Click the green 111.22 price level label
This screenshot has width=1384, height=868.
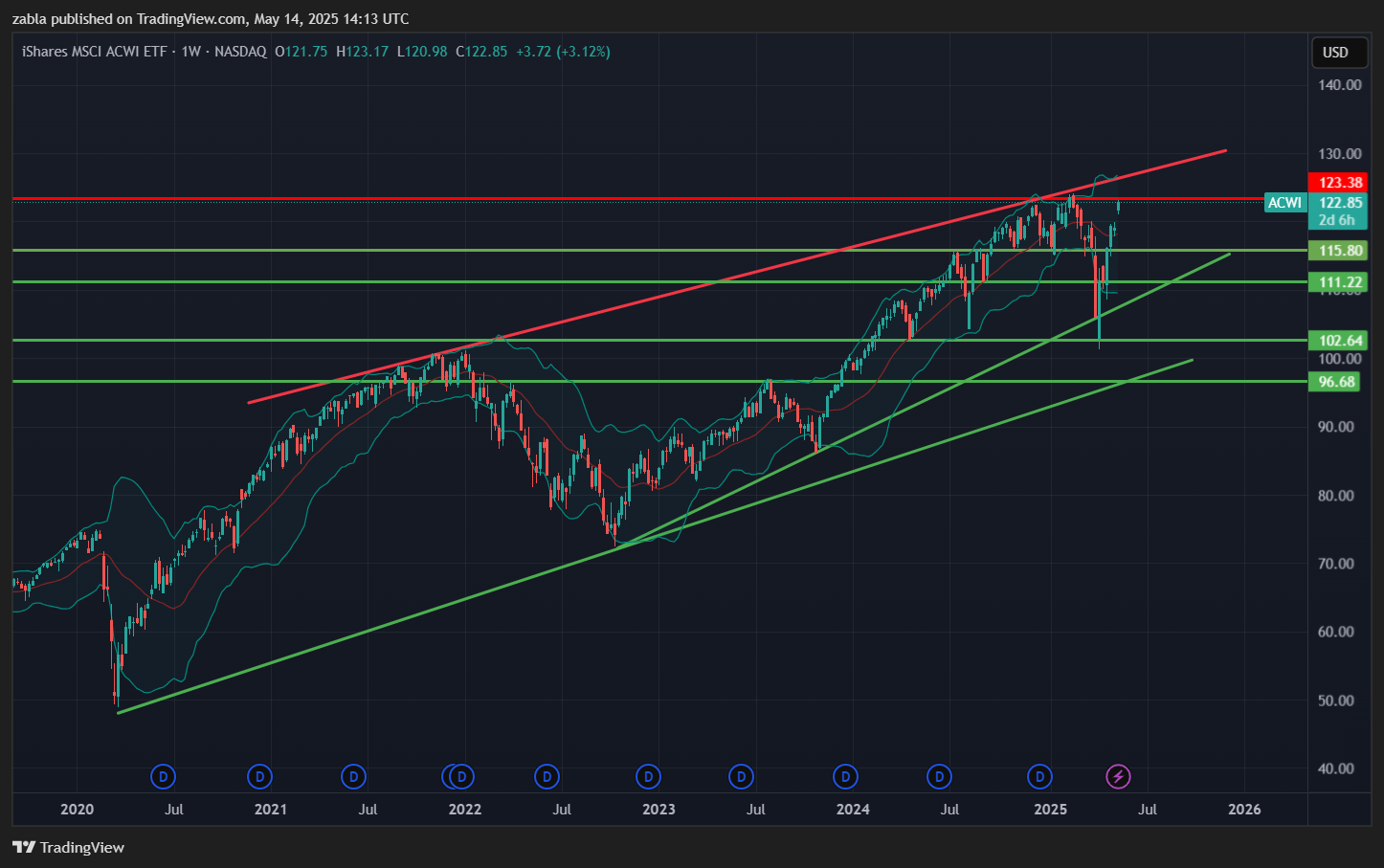click(1339, 282)
